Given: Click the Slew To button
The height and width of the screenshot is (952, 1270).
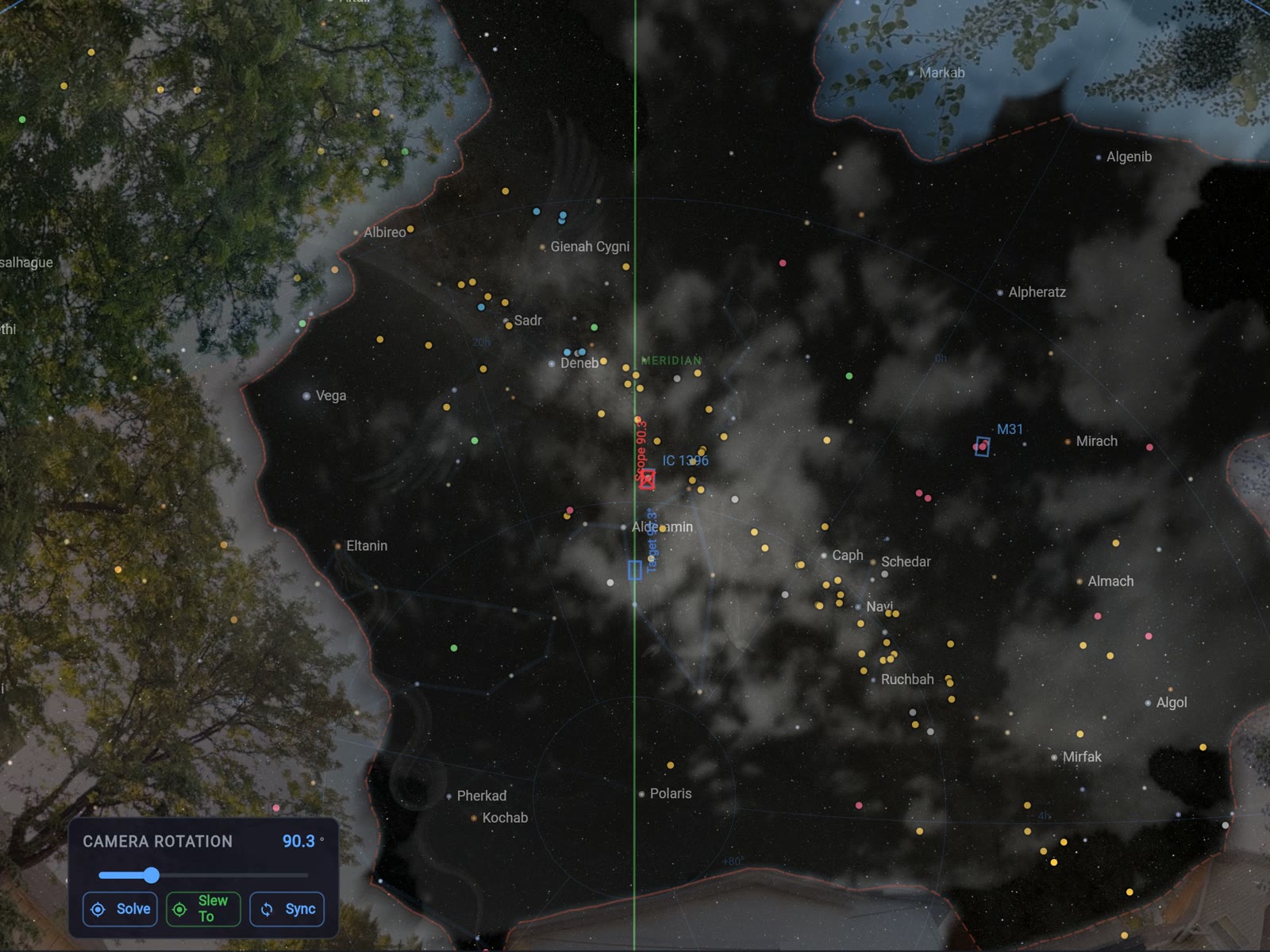Looking at the screenshot, I should pos(203,909).
